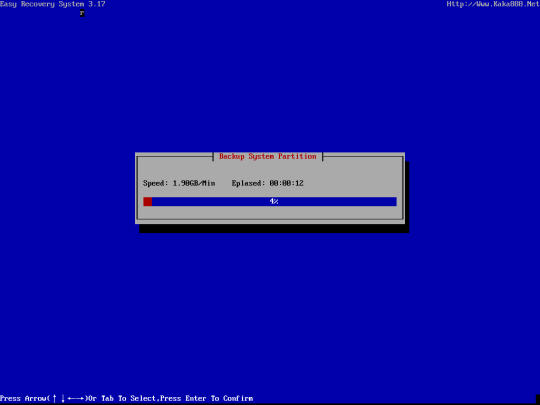This screenshot has height=405, width=540.
Task: Click the Elapsed: 00:00:12 timer text
Action: 268,183
